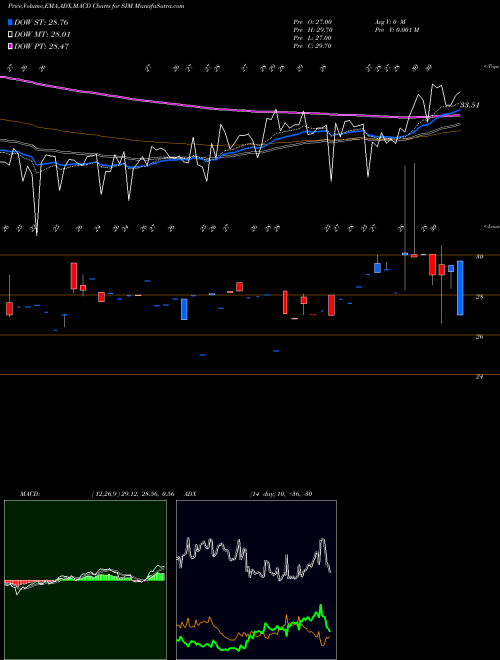Click the 'Pre O: 27.00' value
This screenshot has height=660, width=500.
(312, 22)
